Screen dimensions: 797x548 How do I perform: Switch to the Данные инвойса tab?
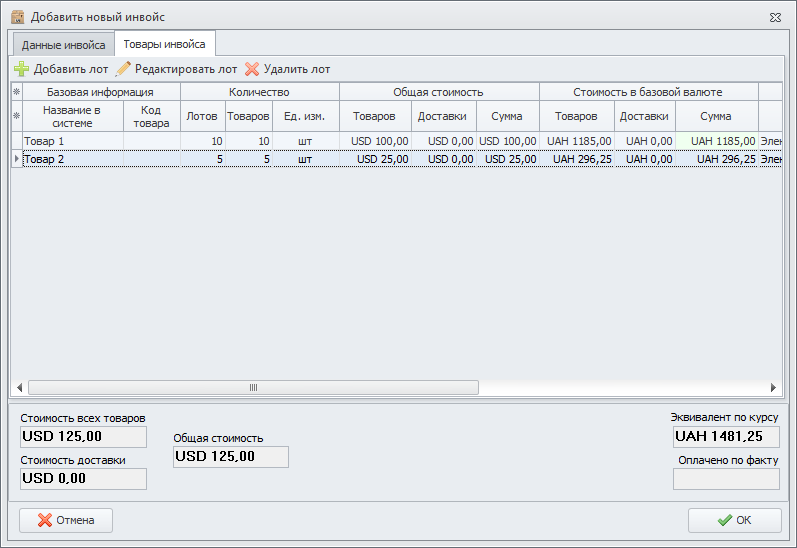tap(63, 45)
